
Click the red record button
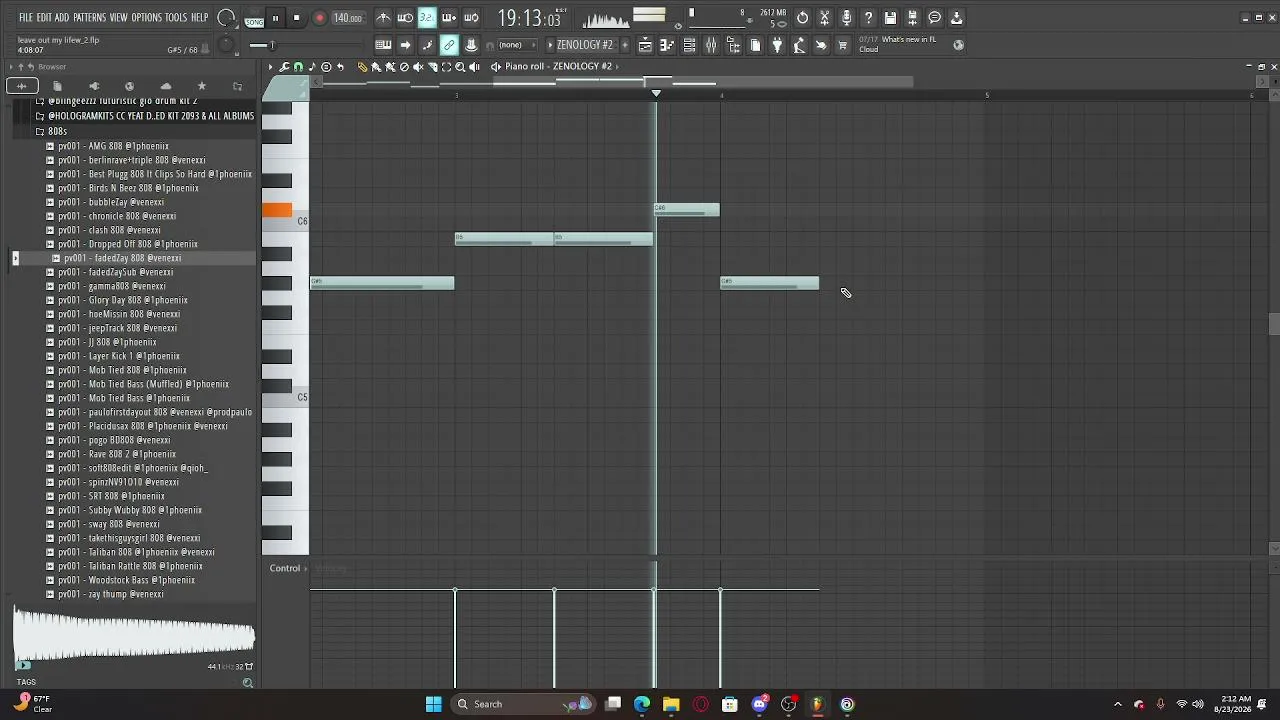pos(319,18)
